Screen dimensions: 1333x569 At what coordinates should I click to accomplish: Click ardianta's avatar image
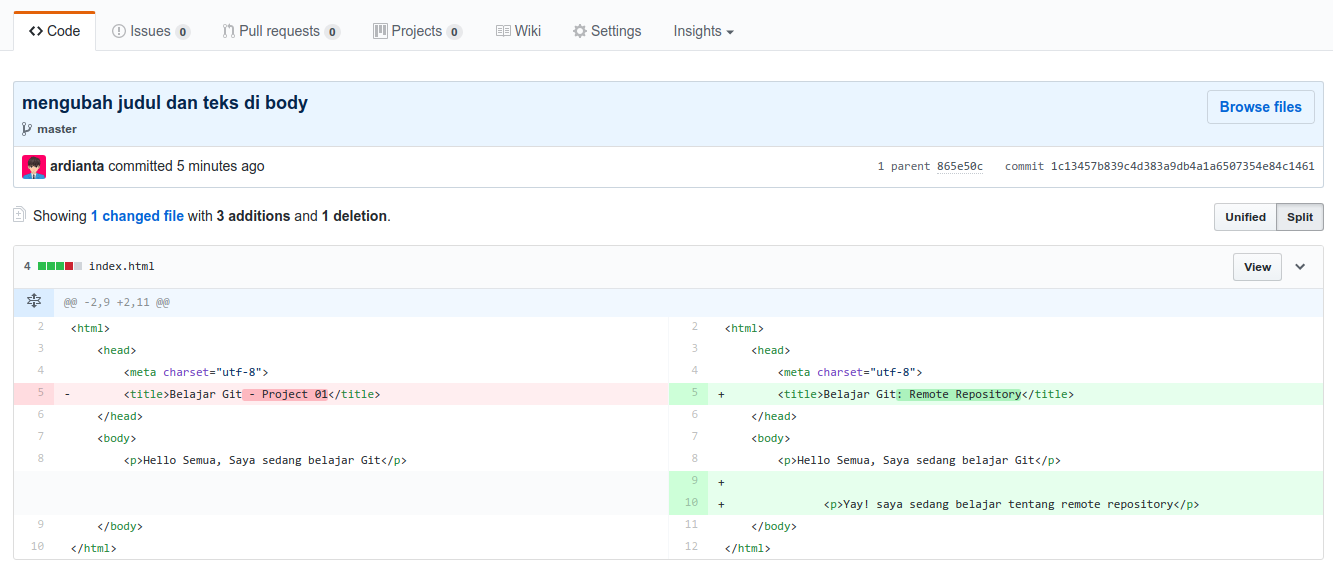(x=34, y=167)
